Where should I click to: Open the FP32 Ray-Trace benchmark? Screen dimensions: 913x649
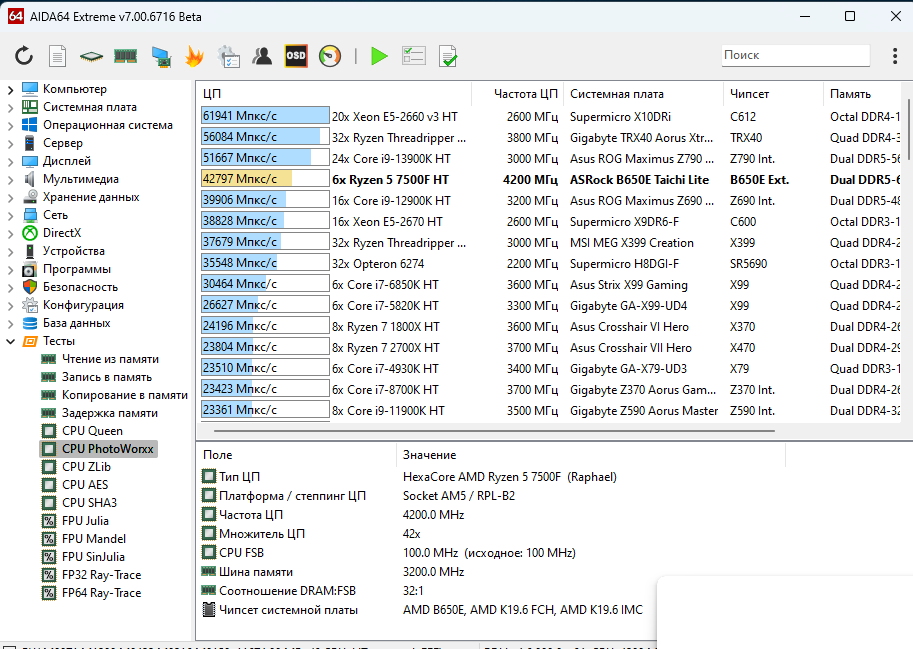click(x=101, y=575)
